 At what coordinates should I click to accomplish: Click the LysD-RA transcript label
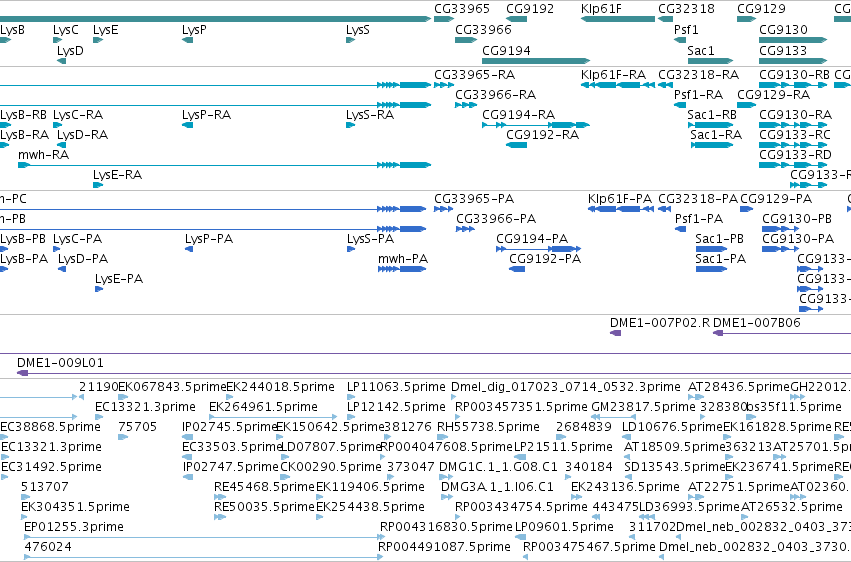(82, 135)
